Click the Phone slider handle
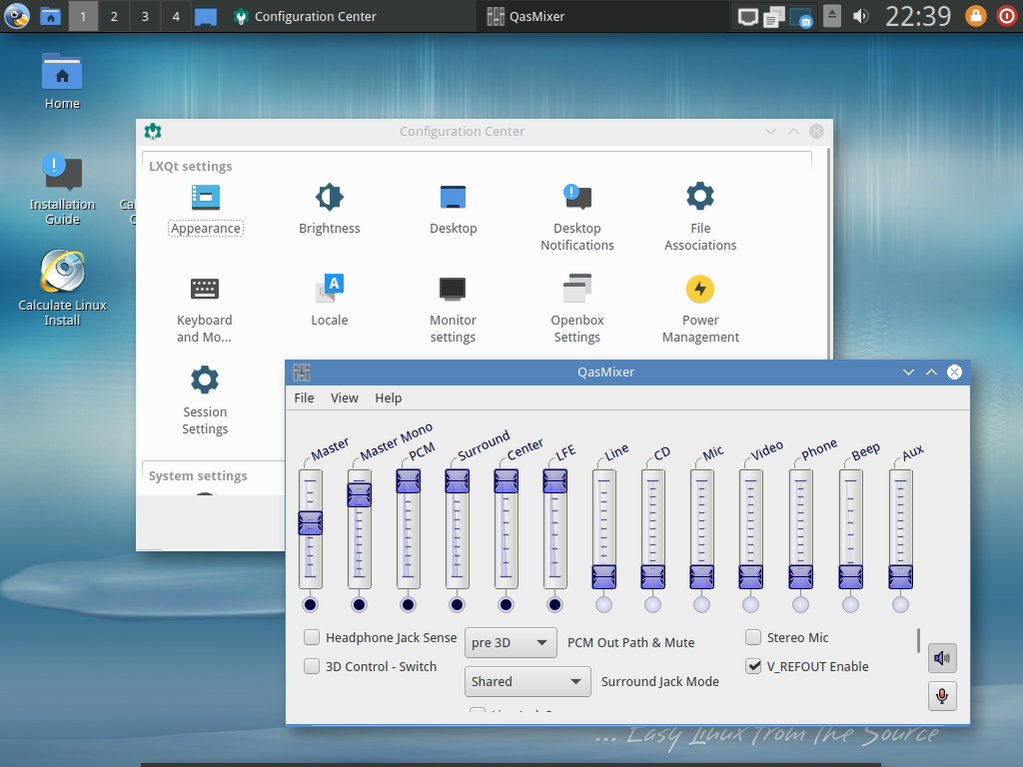This screenshot has height=767, width=1023. [x=801, y=577]
